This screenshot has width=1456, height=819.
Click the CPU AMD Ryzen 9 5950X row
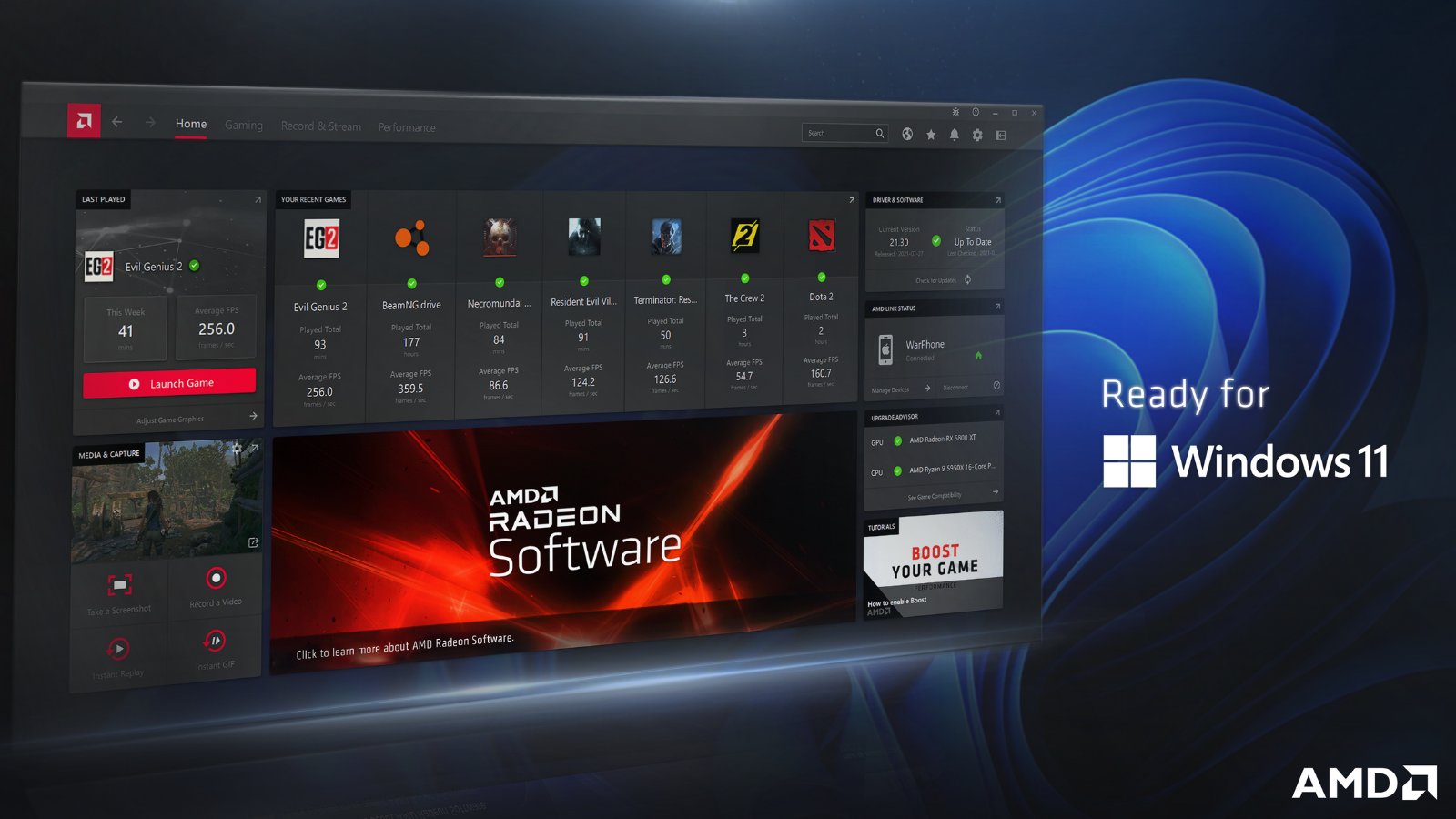[934, 470]
